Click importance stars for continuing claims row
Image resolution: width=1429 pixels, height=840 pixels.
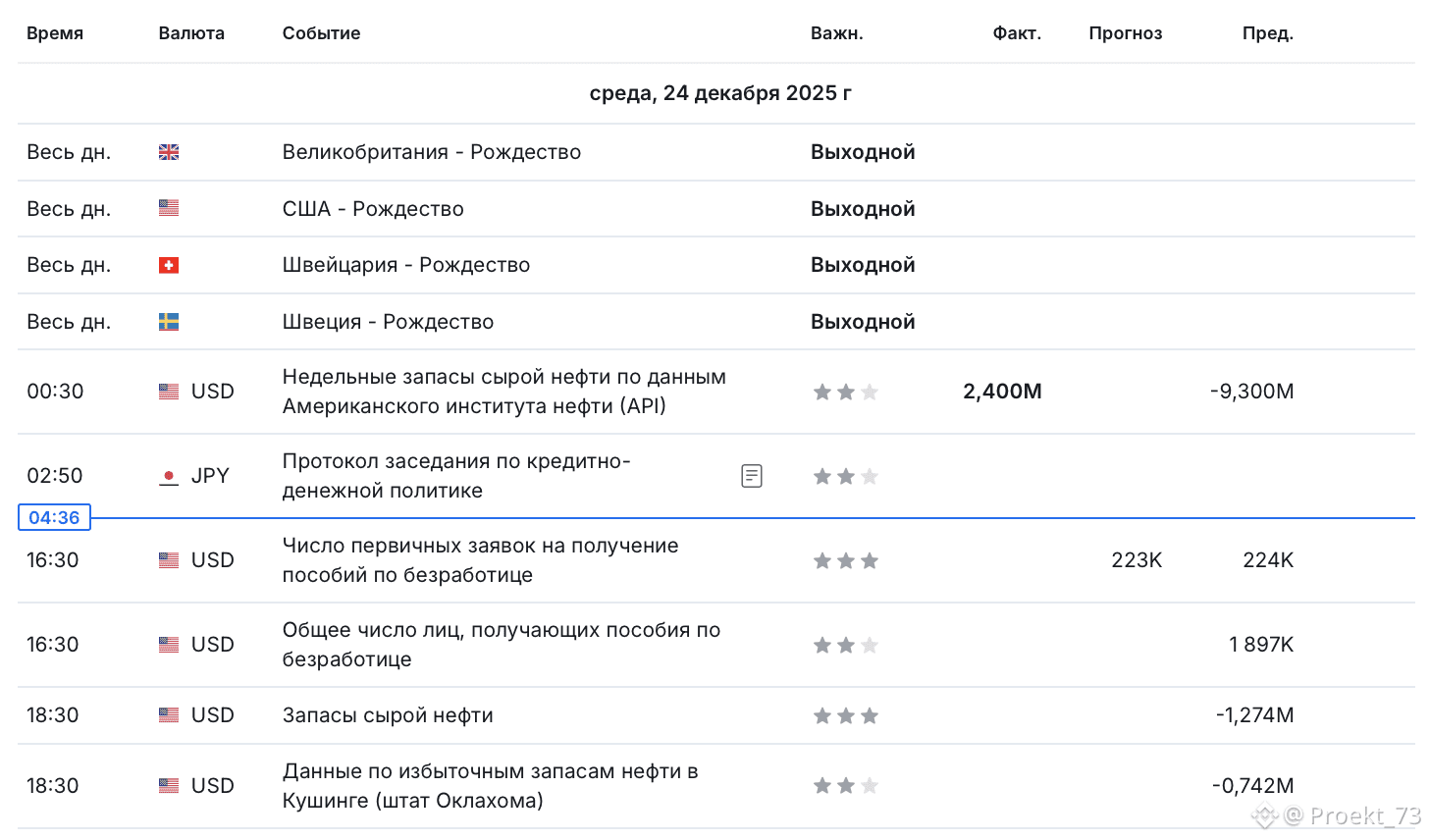click(x=846, y=645)
